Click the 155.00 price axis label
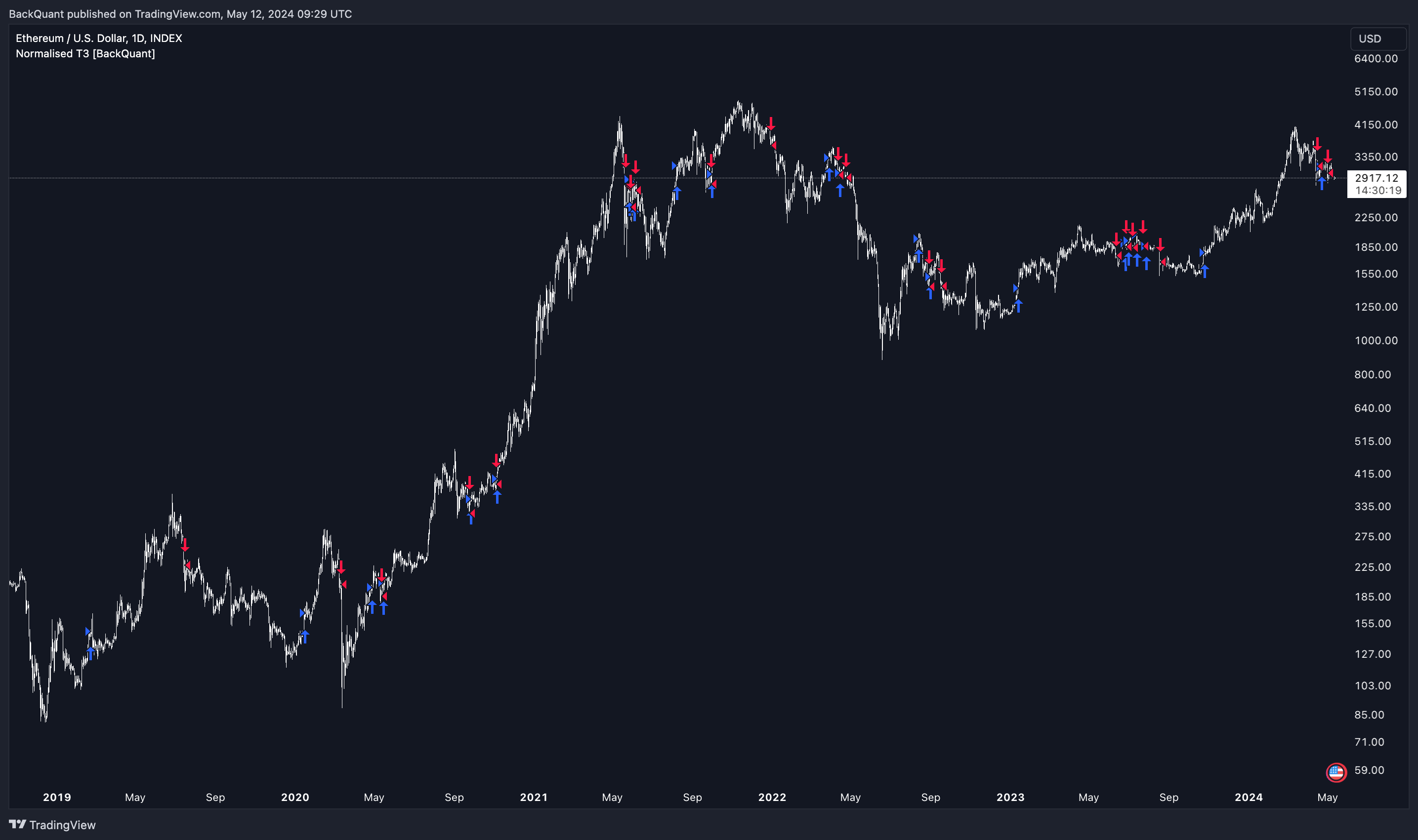 [1372, 623]
